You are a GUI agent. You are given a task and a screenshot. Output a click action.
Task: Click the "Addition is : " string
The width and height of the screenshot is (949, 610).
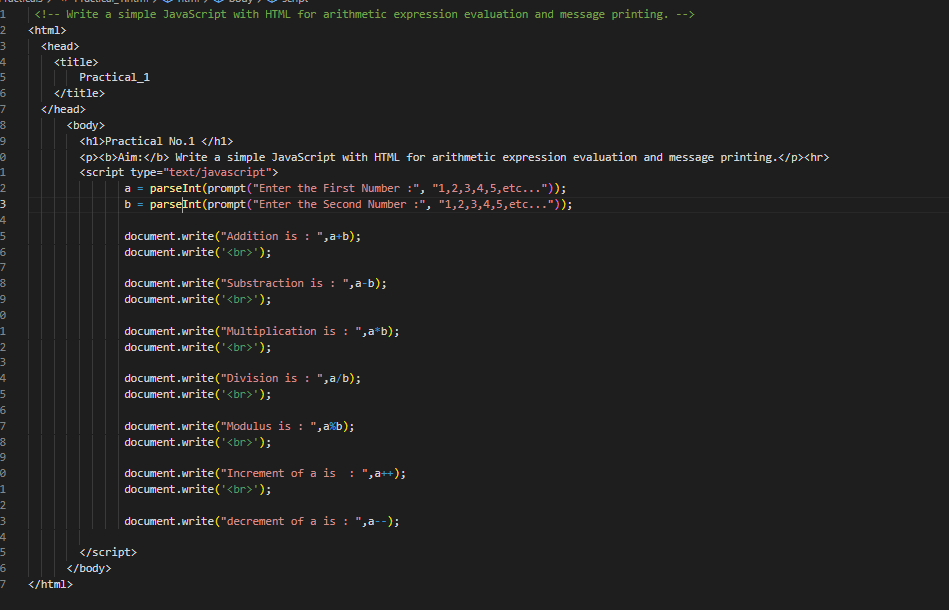click(272, 237)
